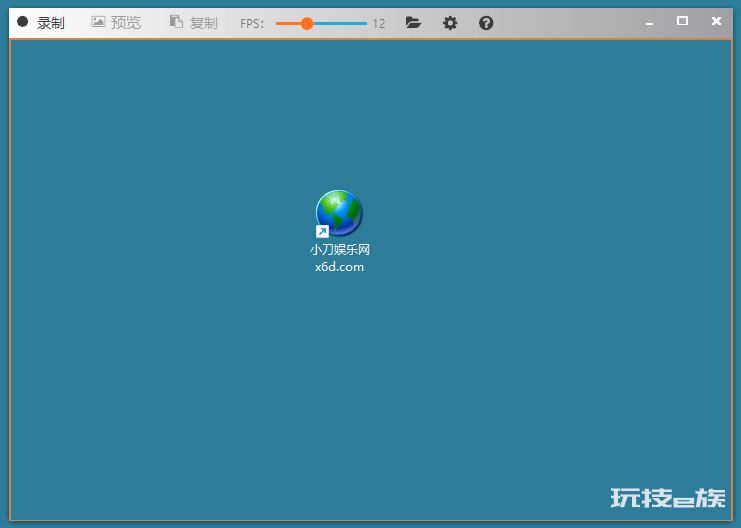Open settings via the gear icon
Viewport: 741px width, 528px height.
tap(450, 23)
